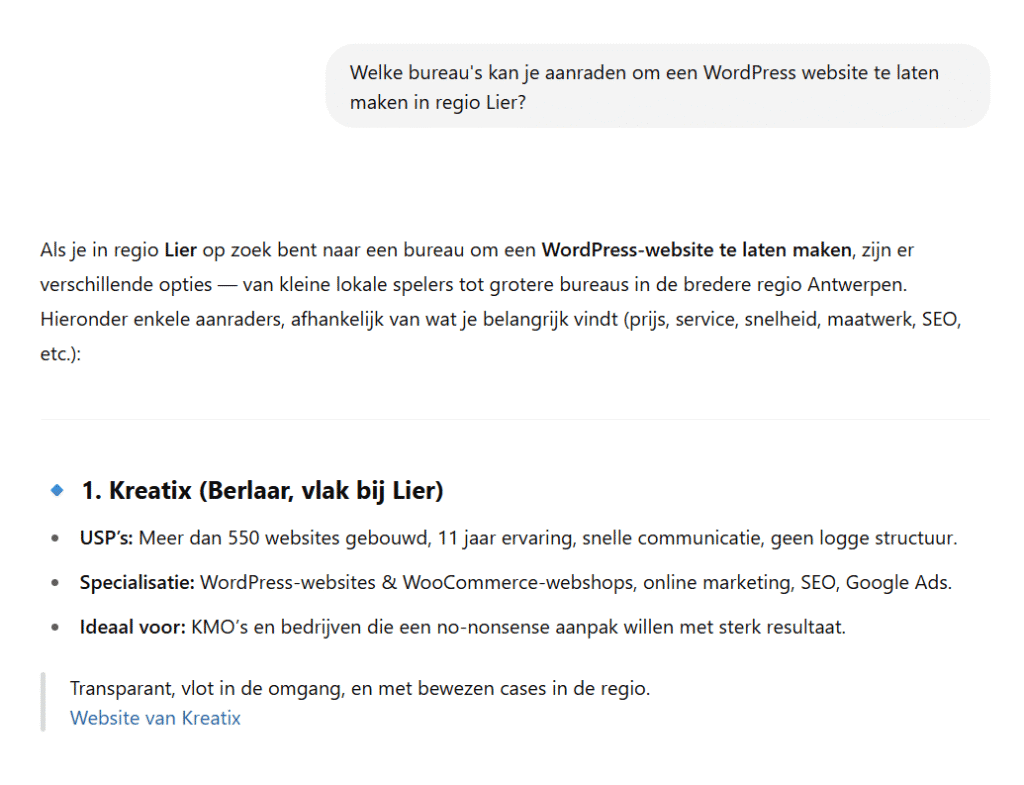Click the user question message bubble

[657, 87]
